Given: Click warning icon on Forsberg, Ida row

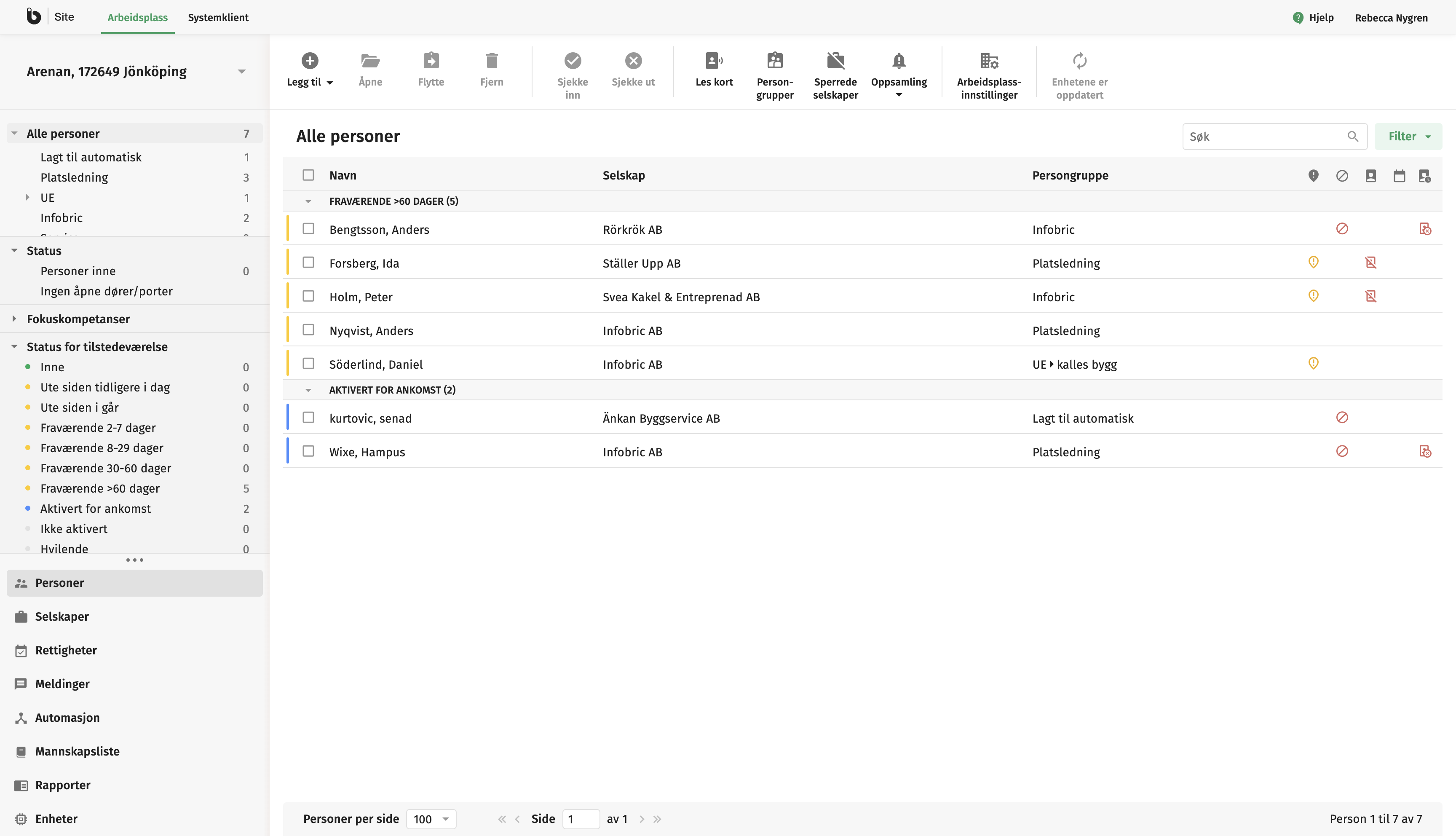Looking at the screenshot, I should pos(1312,263).
